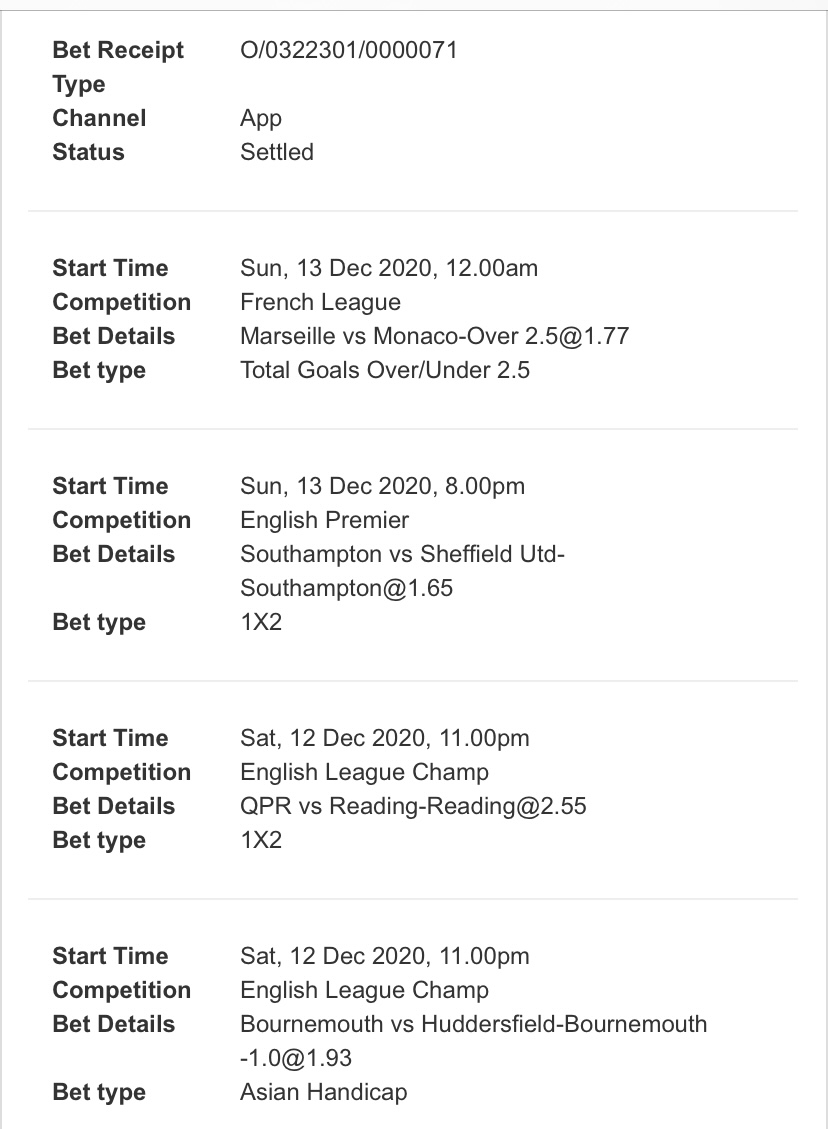This screenshot has width=828, height=1129.
Task: Click English League Champ above QPR match
Action: point(364,772)
